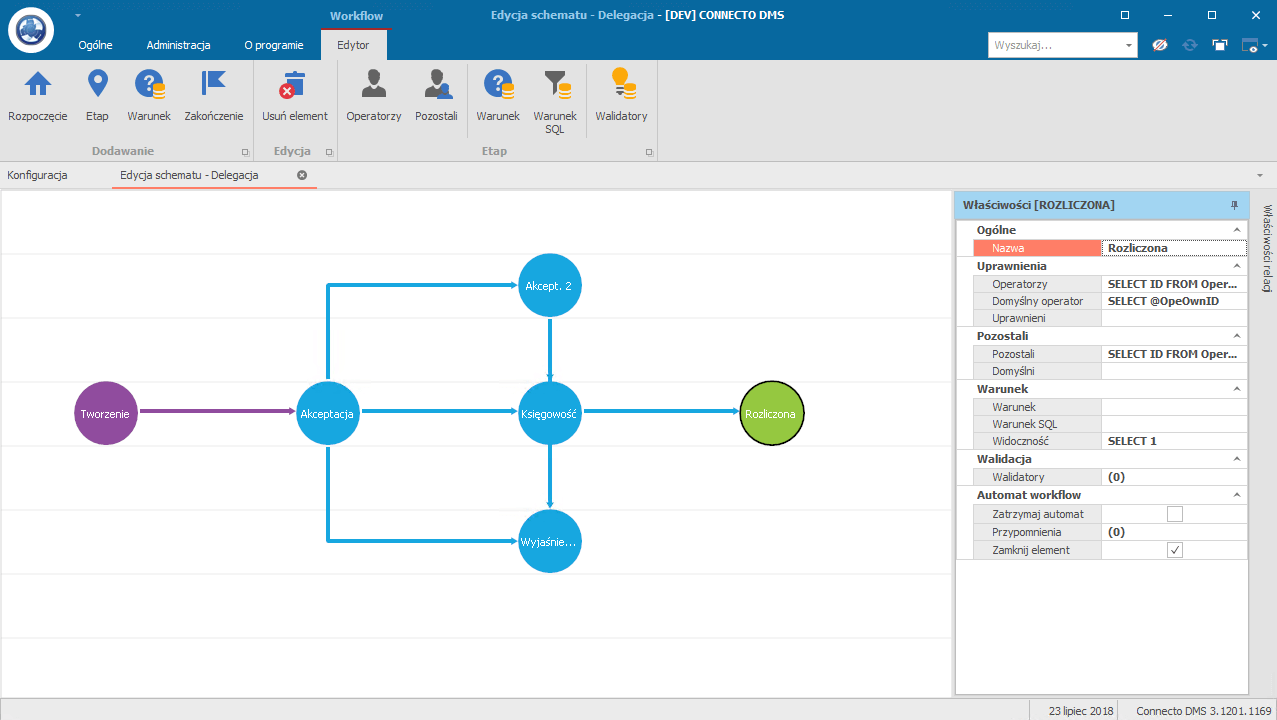Screen dimensions: 1277x720
Task: Select the green Rozliczona node
Action: point(771,412)
